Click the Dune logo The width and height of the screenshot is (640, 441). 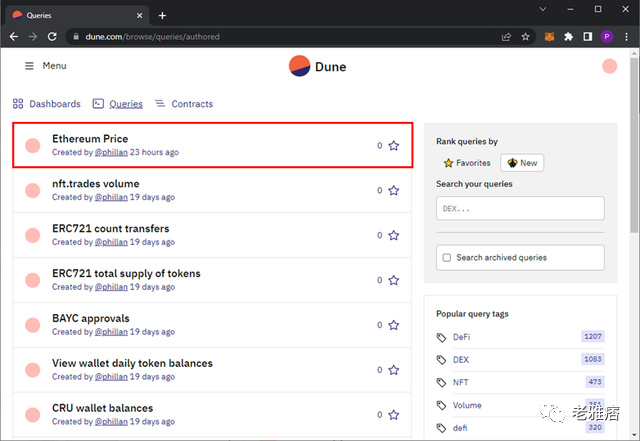pyautogui.click(x=318, y=66)
